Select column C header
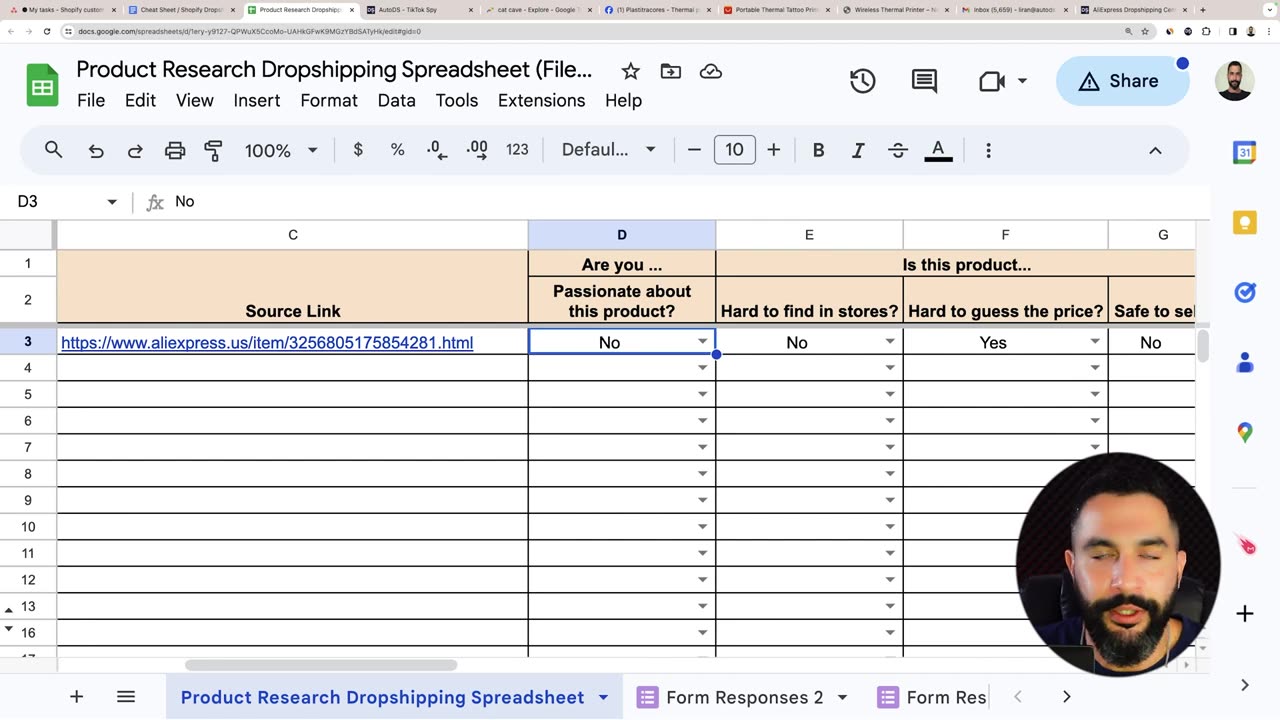This screenshot has height=720, width=1280. click(293, 235)
